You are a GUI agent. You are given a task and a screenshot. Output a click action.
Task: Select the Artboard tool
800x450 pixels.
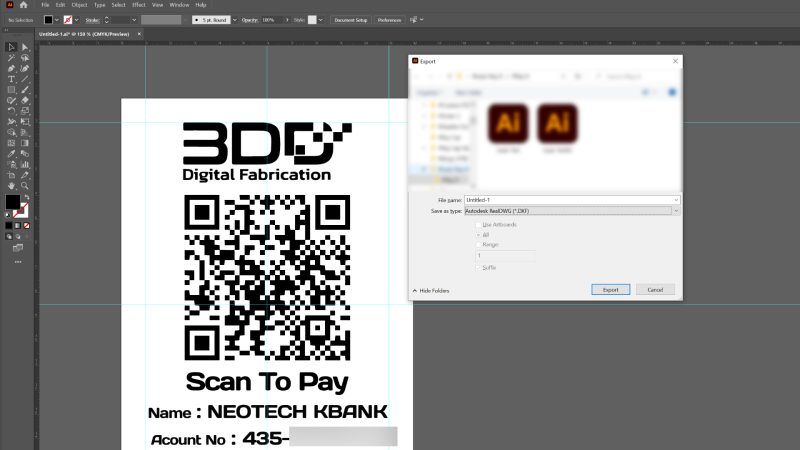[11, 175]
